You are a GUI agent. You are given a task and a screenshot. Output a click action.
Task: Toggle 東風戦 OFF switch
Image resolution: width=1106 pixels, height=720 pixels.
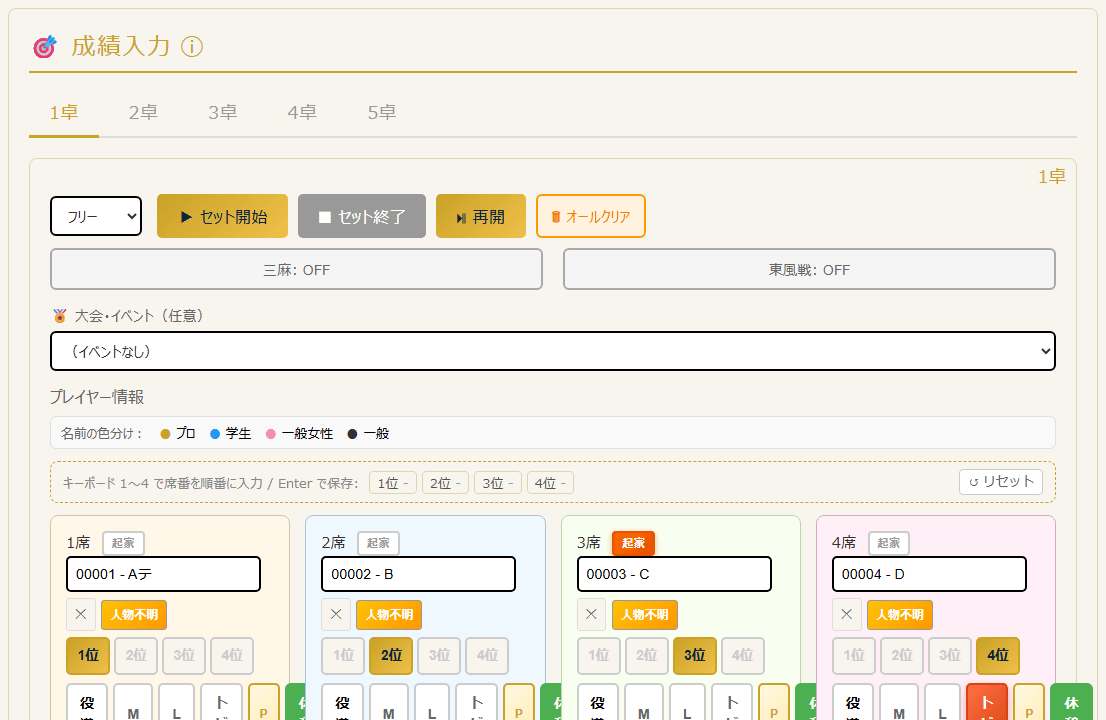coord(809,269)
